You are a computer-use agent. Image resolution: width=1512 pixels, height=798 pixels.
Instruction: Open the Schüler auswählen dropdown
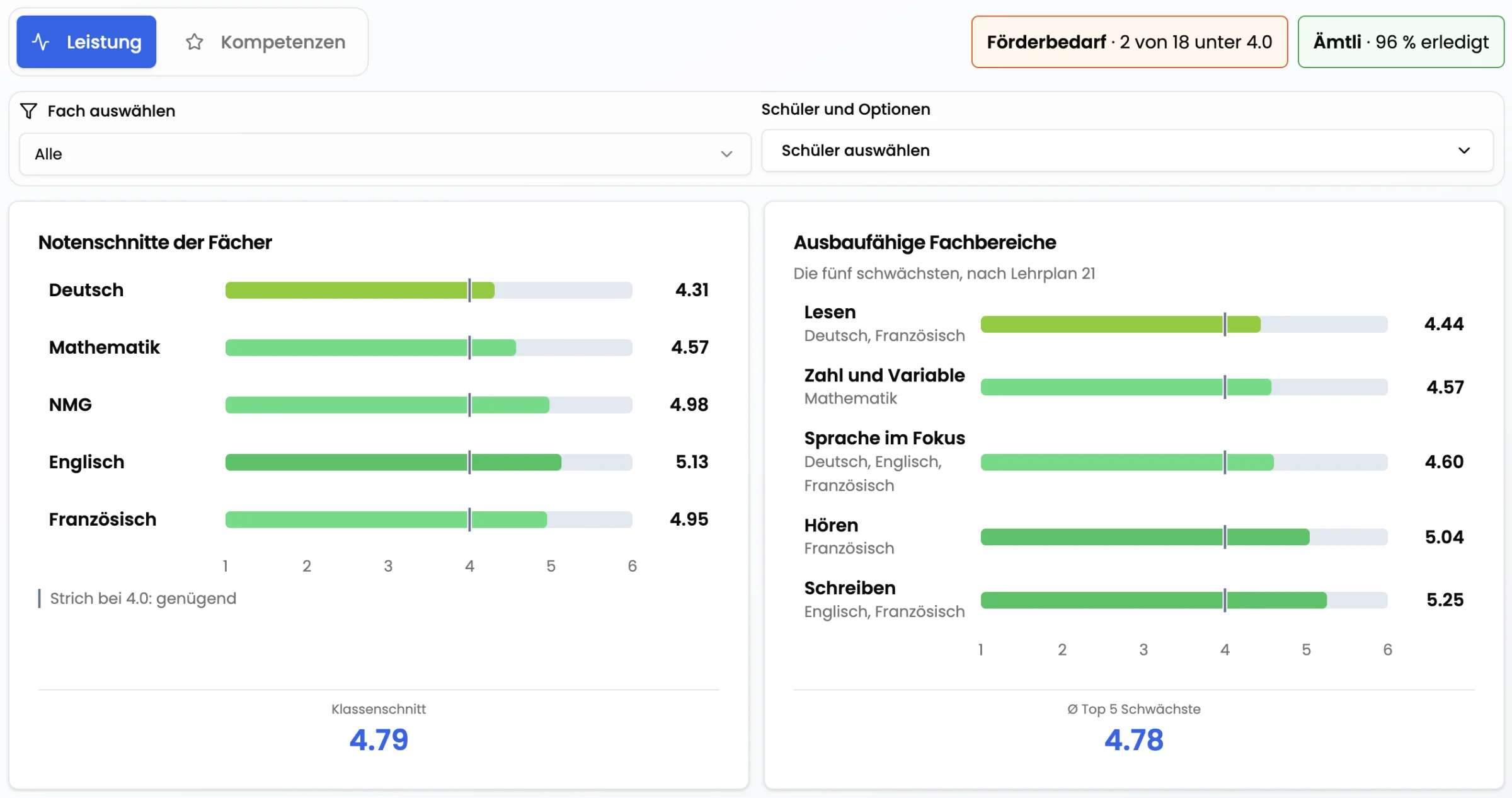(1127, 151)
